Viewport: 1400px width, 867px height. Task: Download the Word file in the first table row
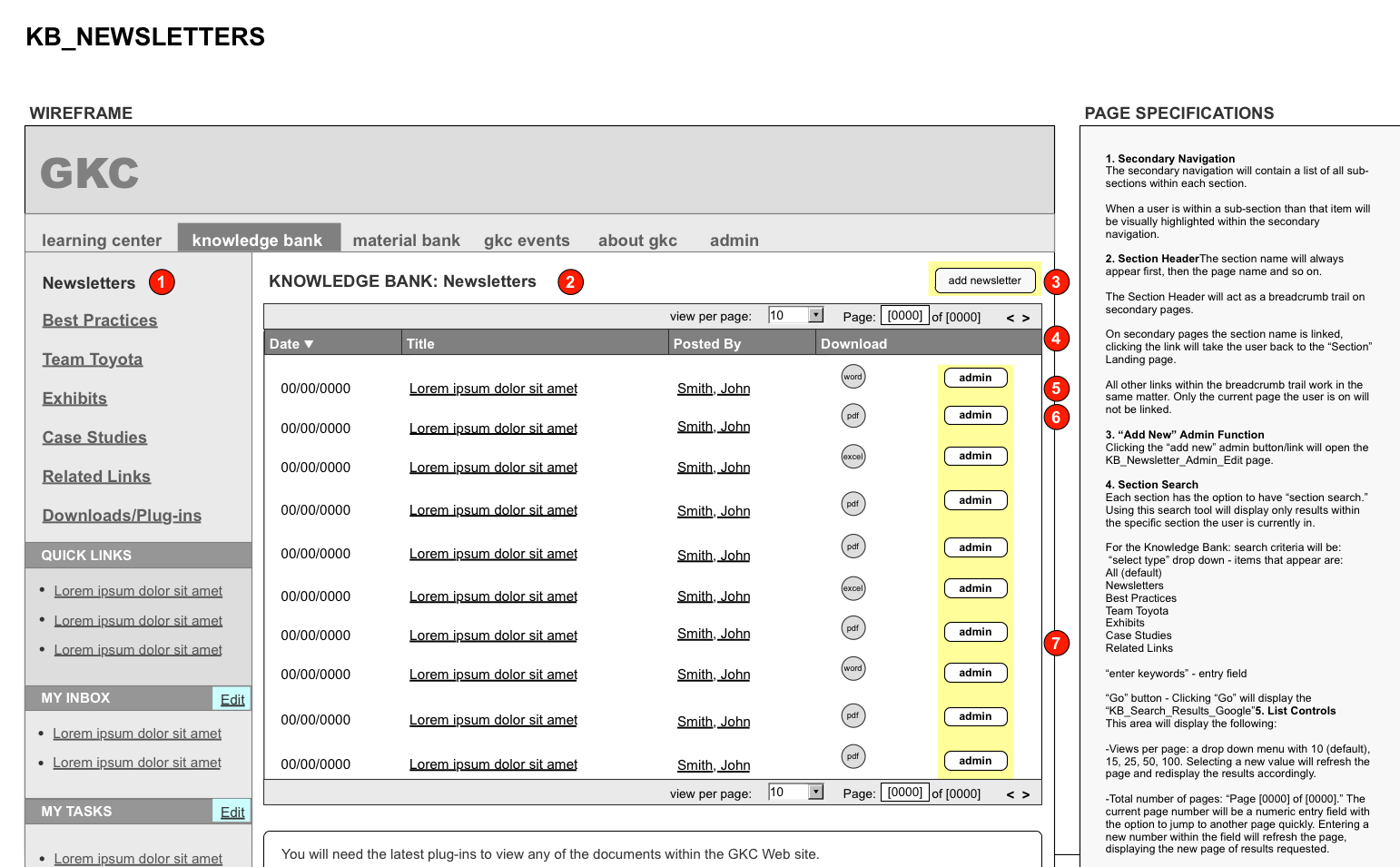coord(853,377)
